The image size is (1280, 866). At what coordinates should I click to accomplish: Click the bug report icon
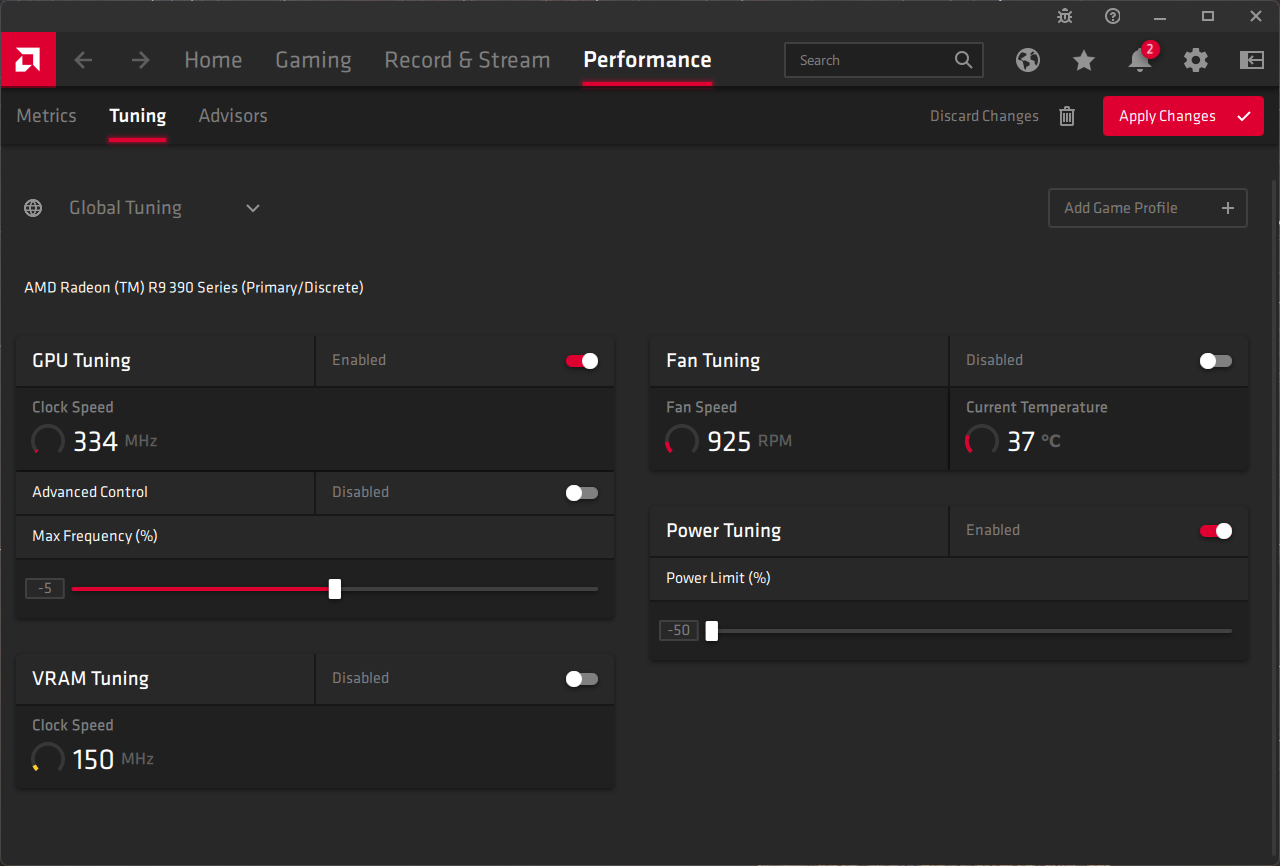(x=1064, y=16)
